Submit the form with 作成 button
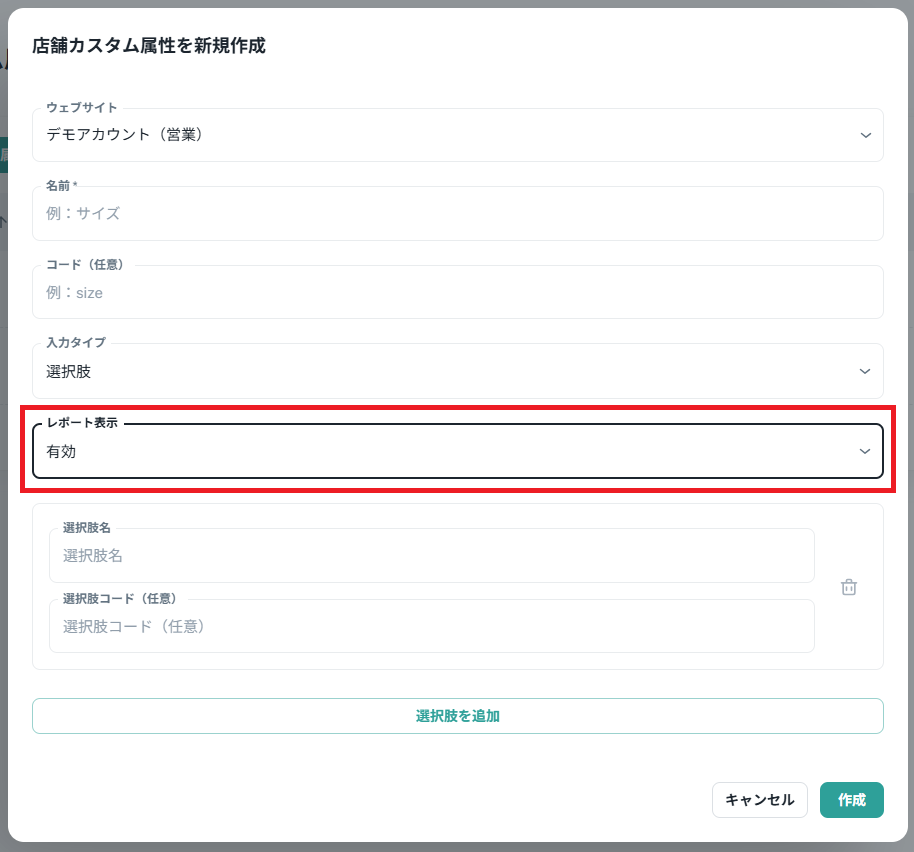The height and width of the screenshot is (852, 914). pyautogui.click(x=851, y=800)
